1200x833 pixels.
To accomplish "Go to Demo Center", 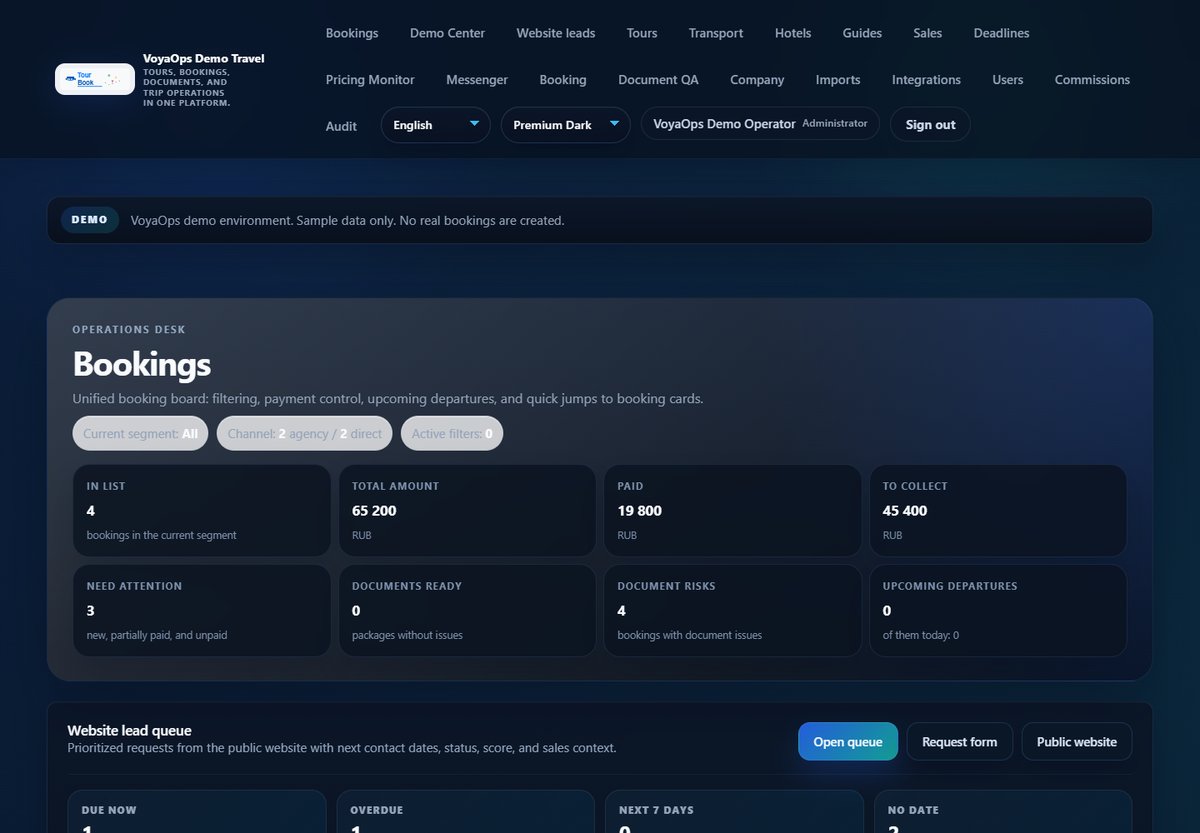I will (x=447, y=33).
